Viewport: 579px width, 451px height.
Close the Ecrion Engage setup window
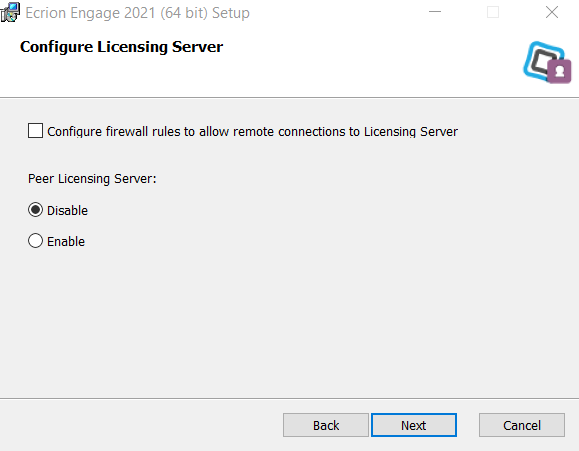[x=552, y=12]
